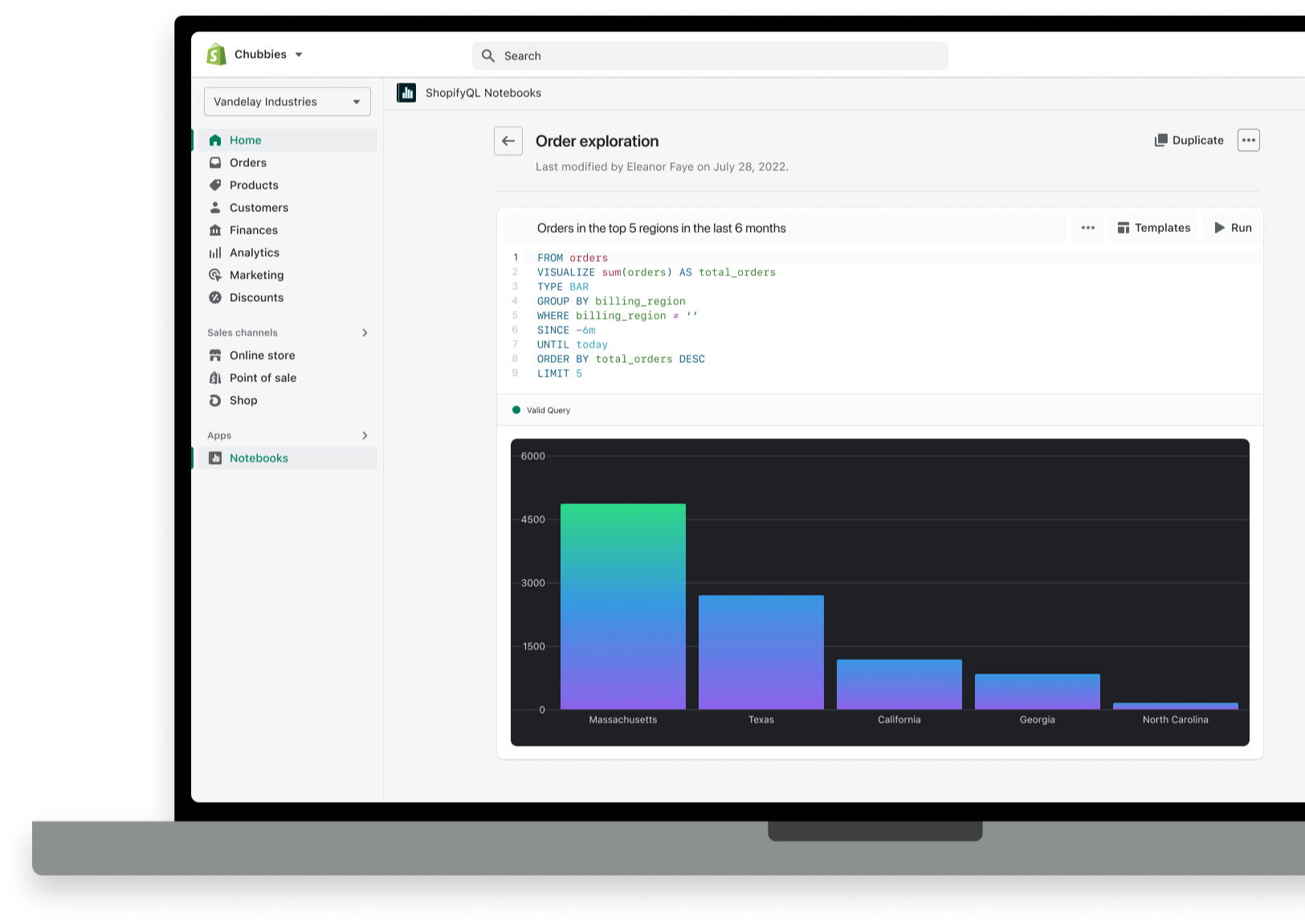Run the ShopifyQL query
Screen dimensions: 1305x924
tap(1231, 227)
